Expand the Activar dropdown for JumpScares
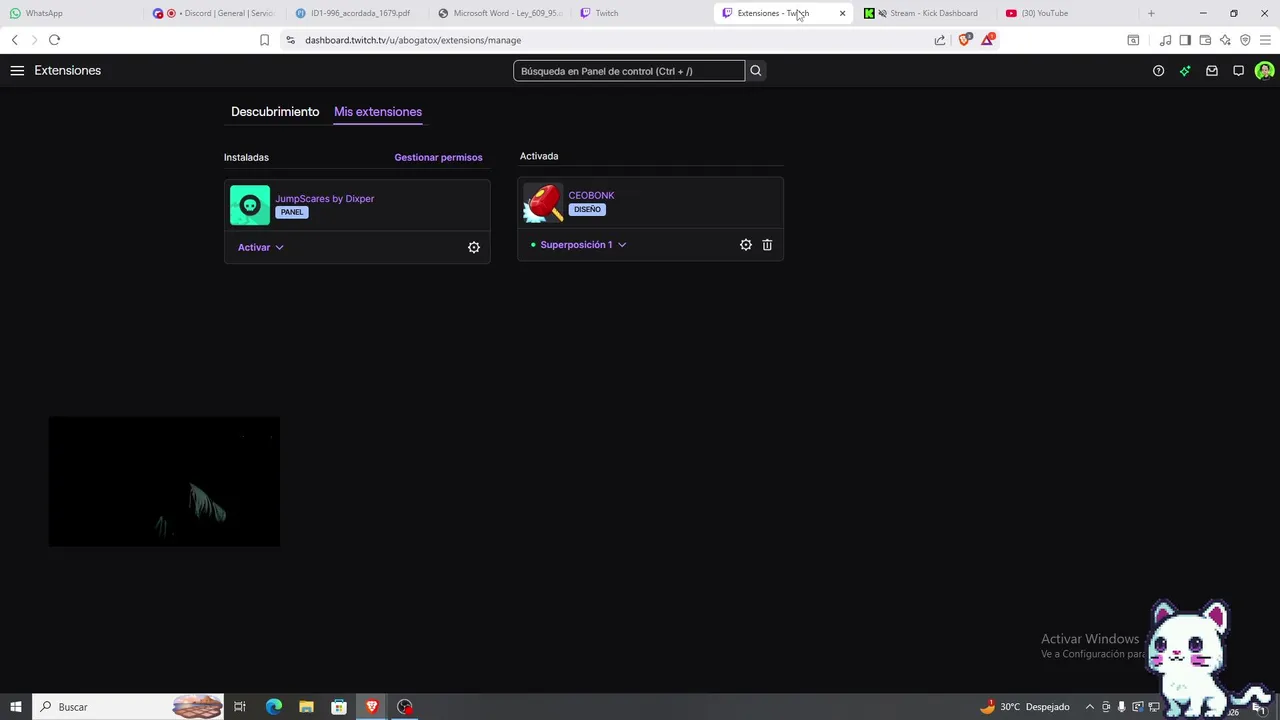This screenshot has height=720, width=1280. coord(261,247)
